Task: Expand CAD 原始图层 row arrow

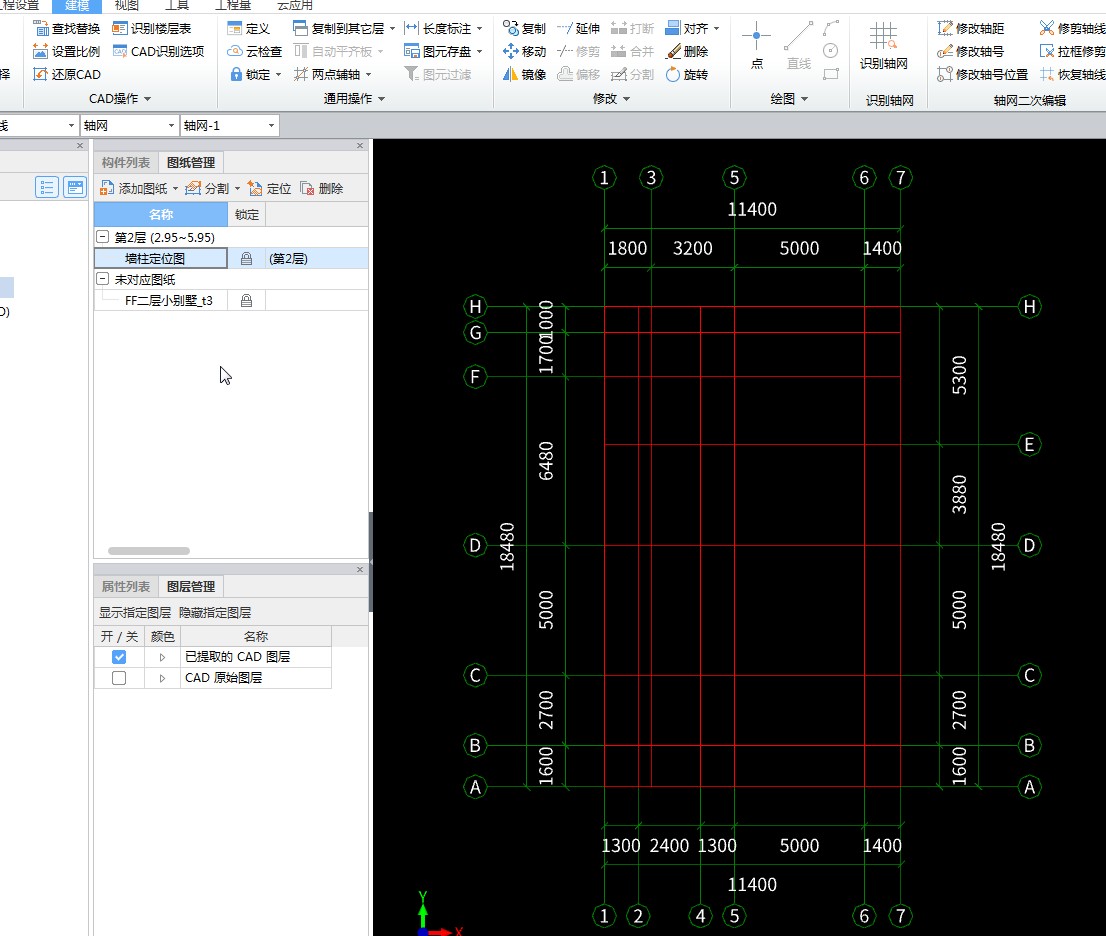Action: (162, 679)
